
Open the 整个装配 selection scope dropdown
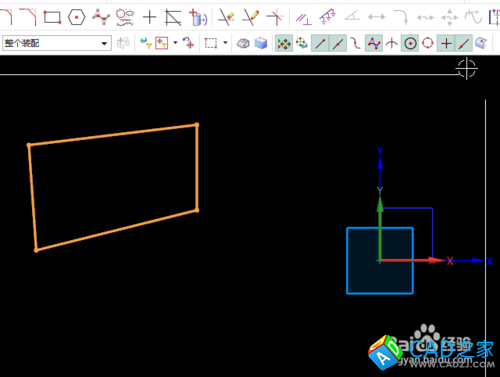[x=57, y=43]
